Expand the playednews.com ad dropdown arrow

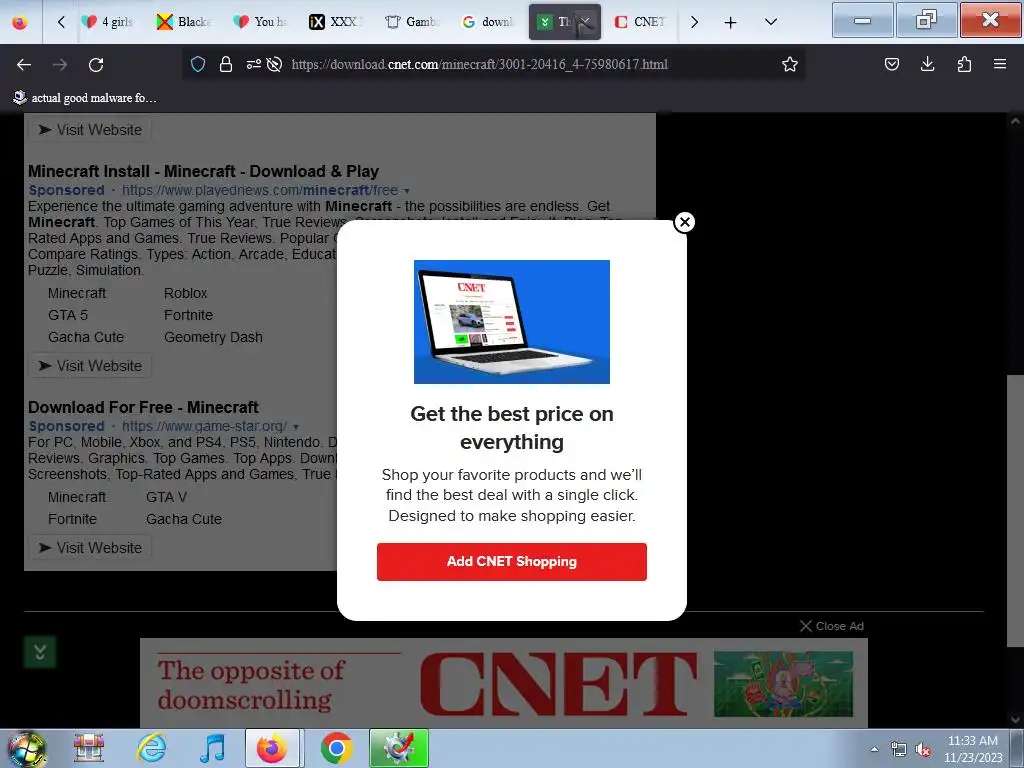pyautogui.click(x=407, y=191)
